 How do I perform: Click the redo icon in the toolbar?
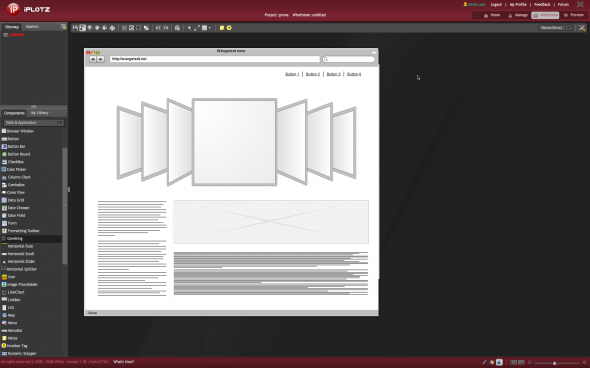coord(166,28)
